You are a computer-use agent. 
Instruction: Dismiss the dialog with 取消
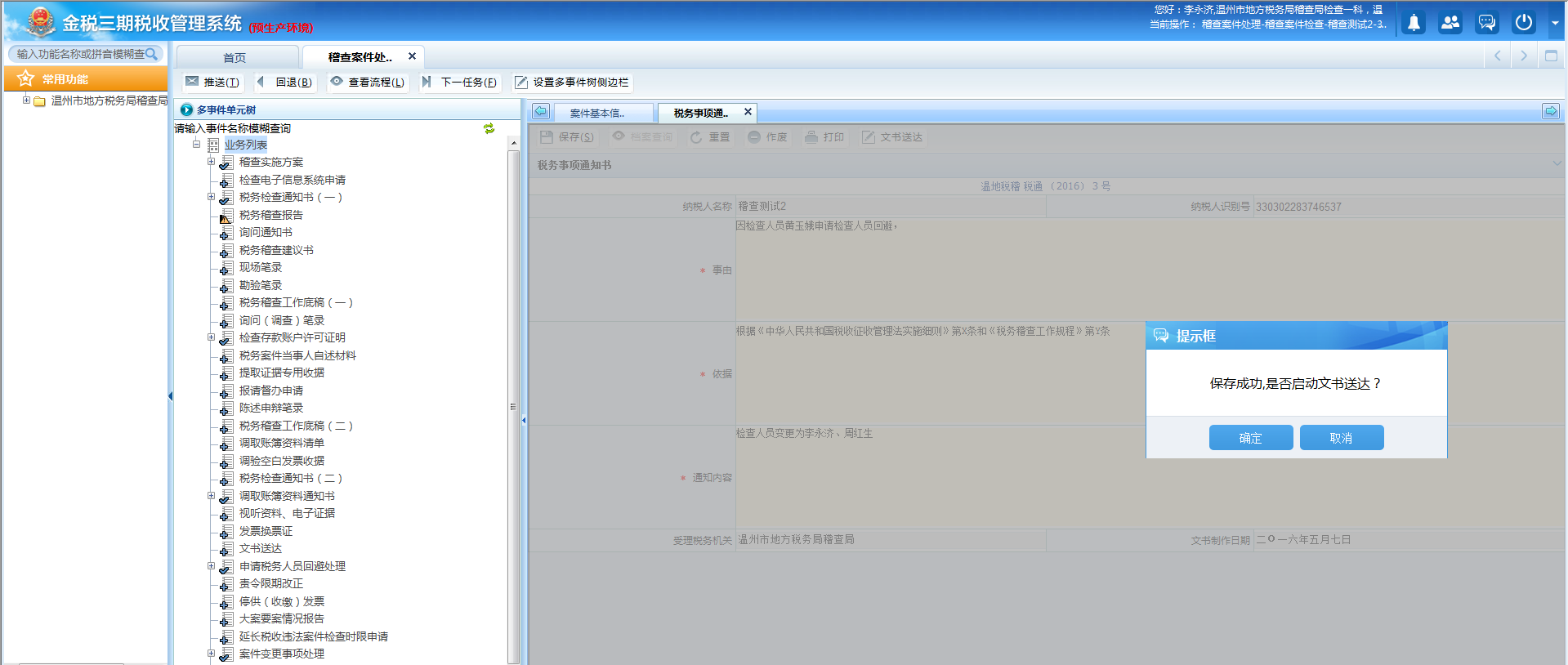tap(1342, 438)
